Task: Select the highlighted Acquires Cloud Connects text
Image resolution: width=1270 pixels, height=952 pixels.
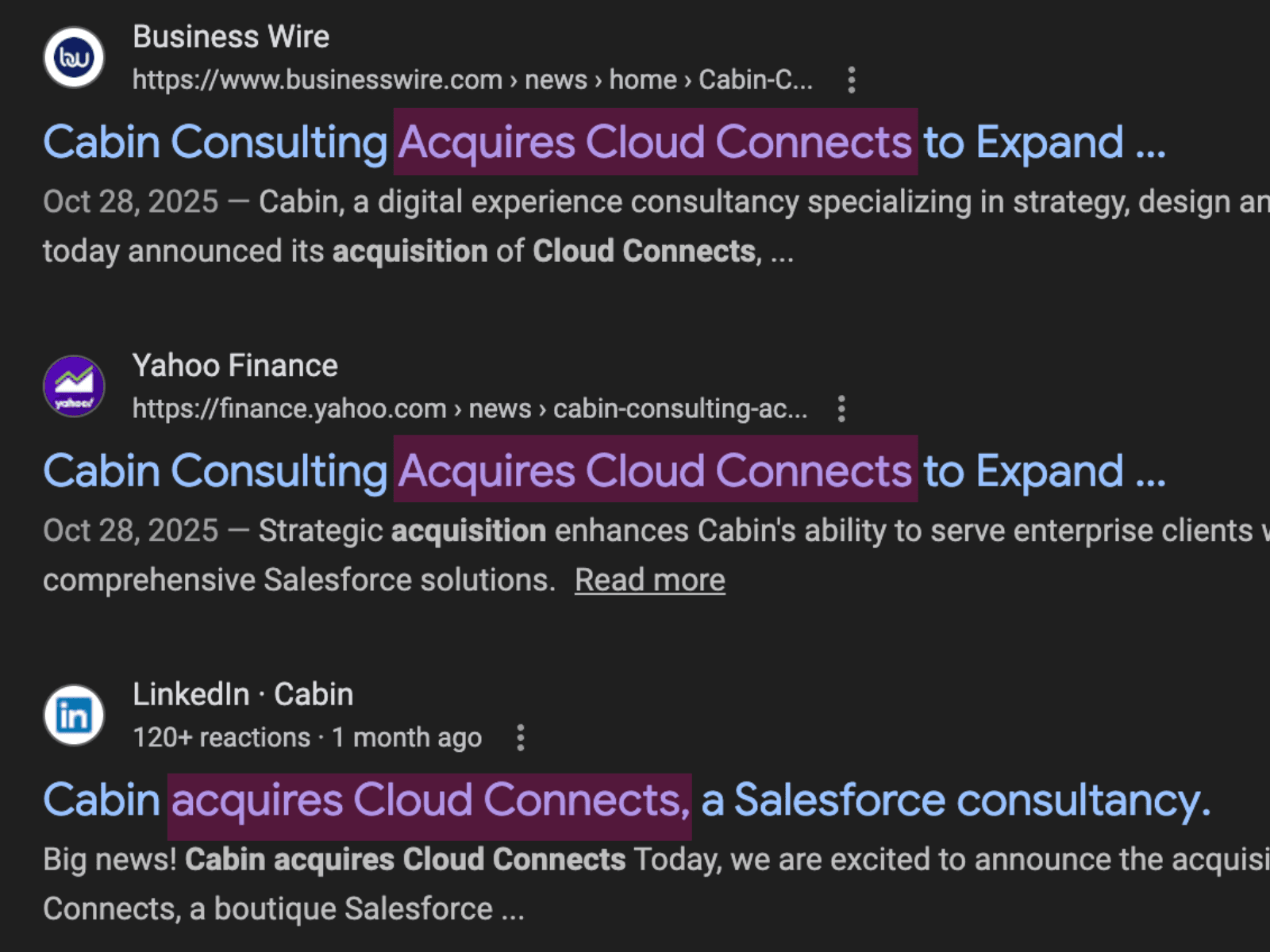Action: click(x=655, y=143)
